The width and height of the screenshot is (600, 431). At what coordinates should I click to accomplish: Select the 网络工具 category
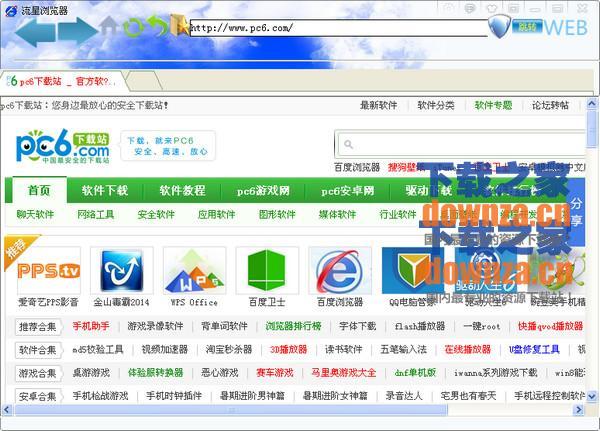pos(96,214)
